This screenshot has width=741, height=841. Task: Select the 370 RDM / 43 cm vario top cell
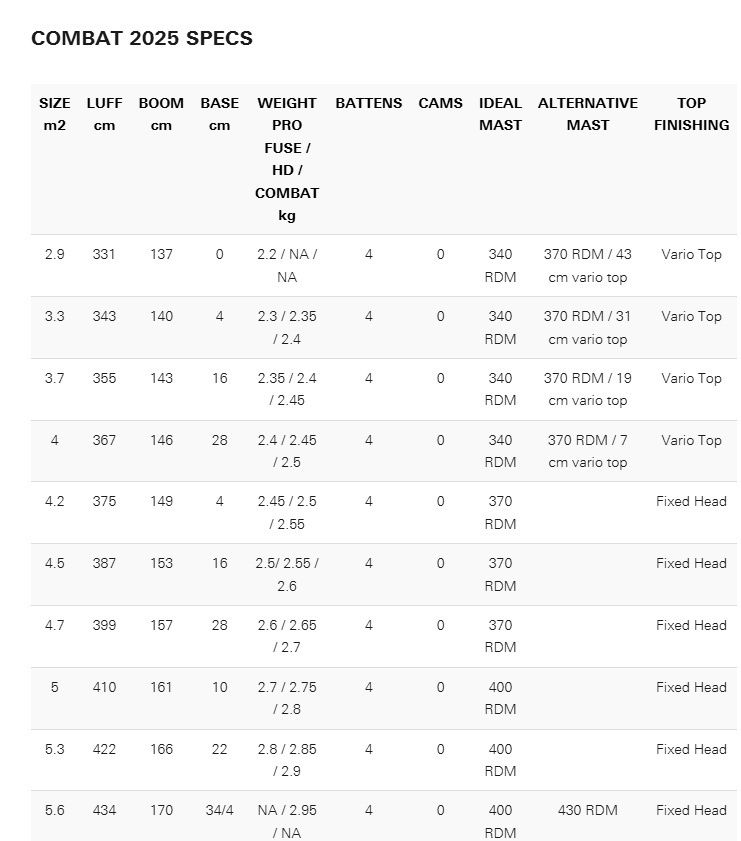(x=588, y=266)
